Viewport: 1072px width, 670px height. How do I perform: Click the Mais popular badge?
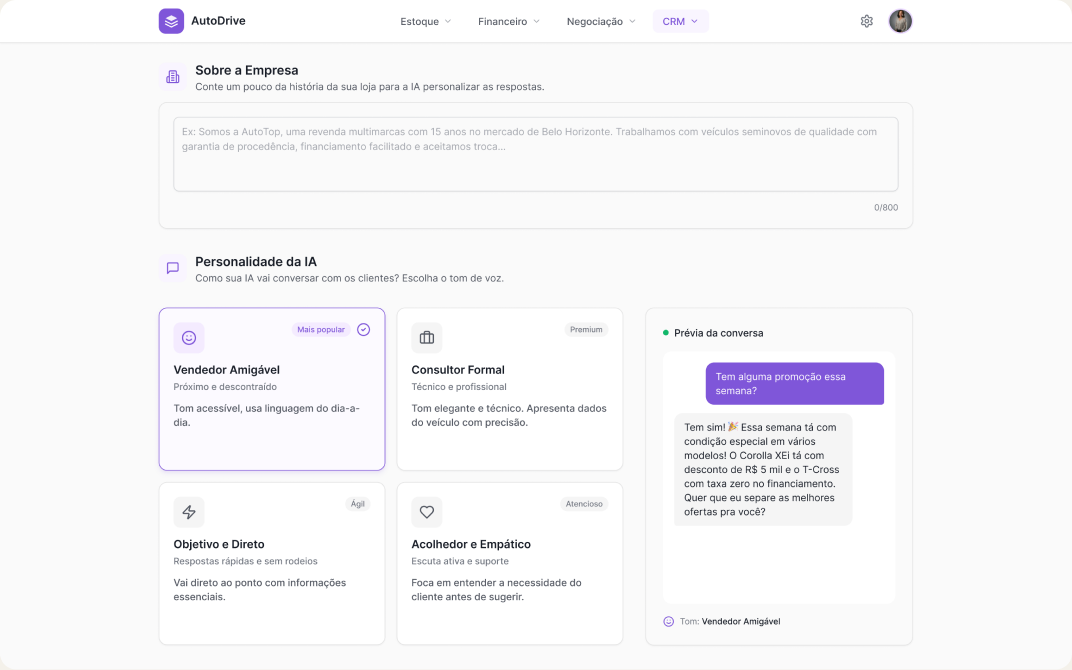pos(321,330)
